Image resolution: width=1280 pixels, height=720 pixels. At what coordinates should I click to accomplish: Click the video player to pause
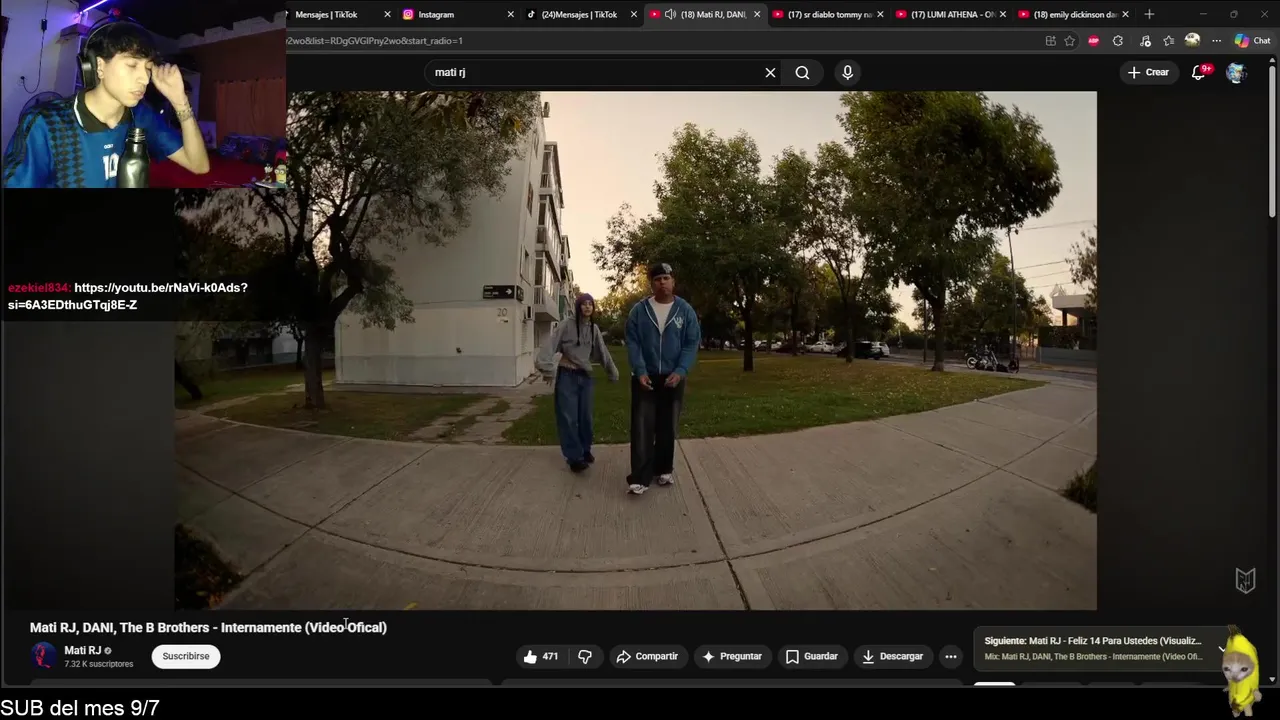click(x=635, y=350)
